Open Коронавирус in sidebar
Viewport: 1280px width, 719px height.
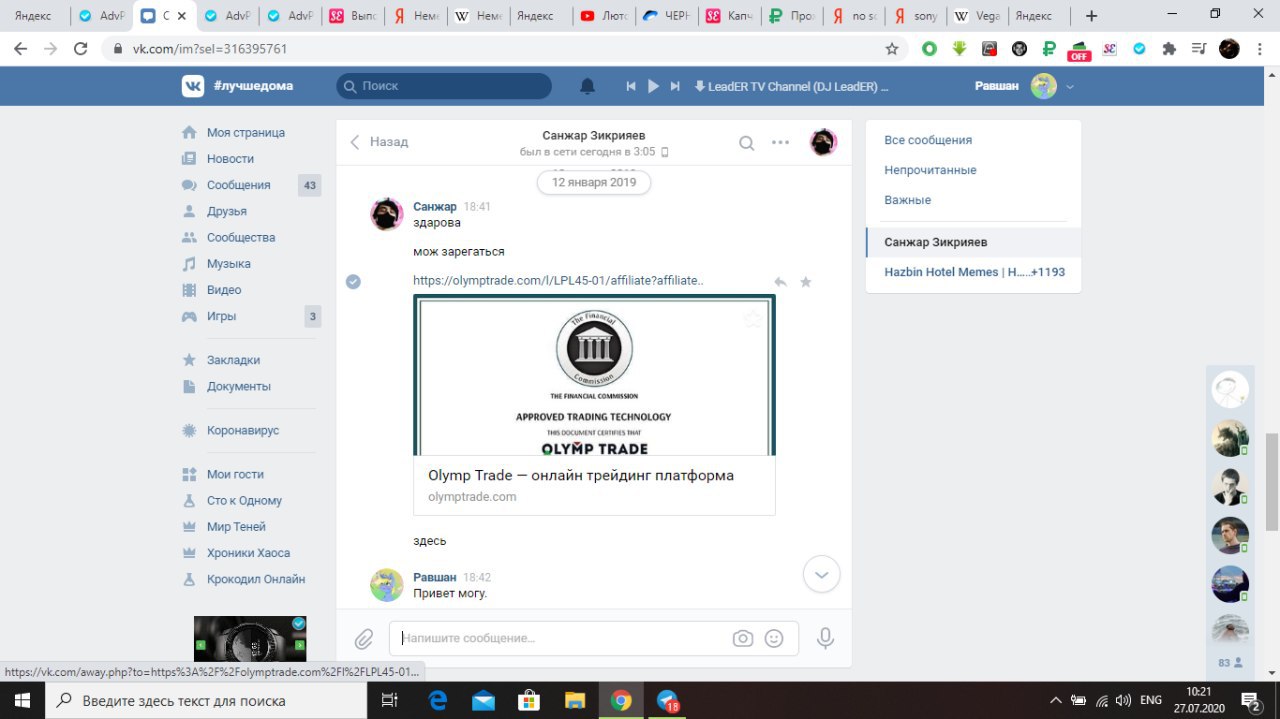[243, 430]
